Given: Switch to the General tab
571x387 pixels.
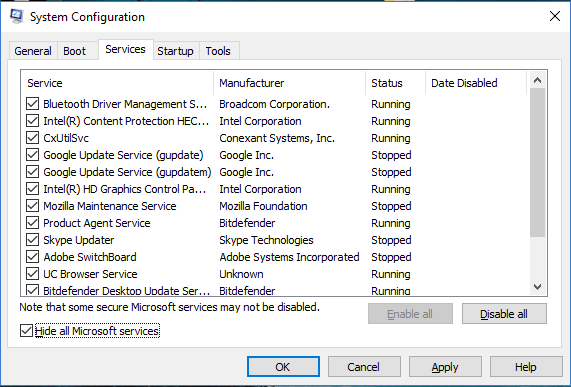Looking at the screenshot, I should tap(33, 51).
